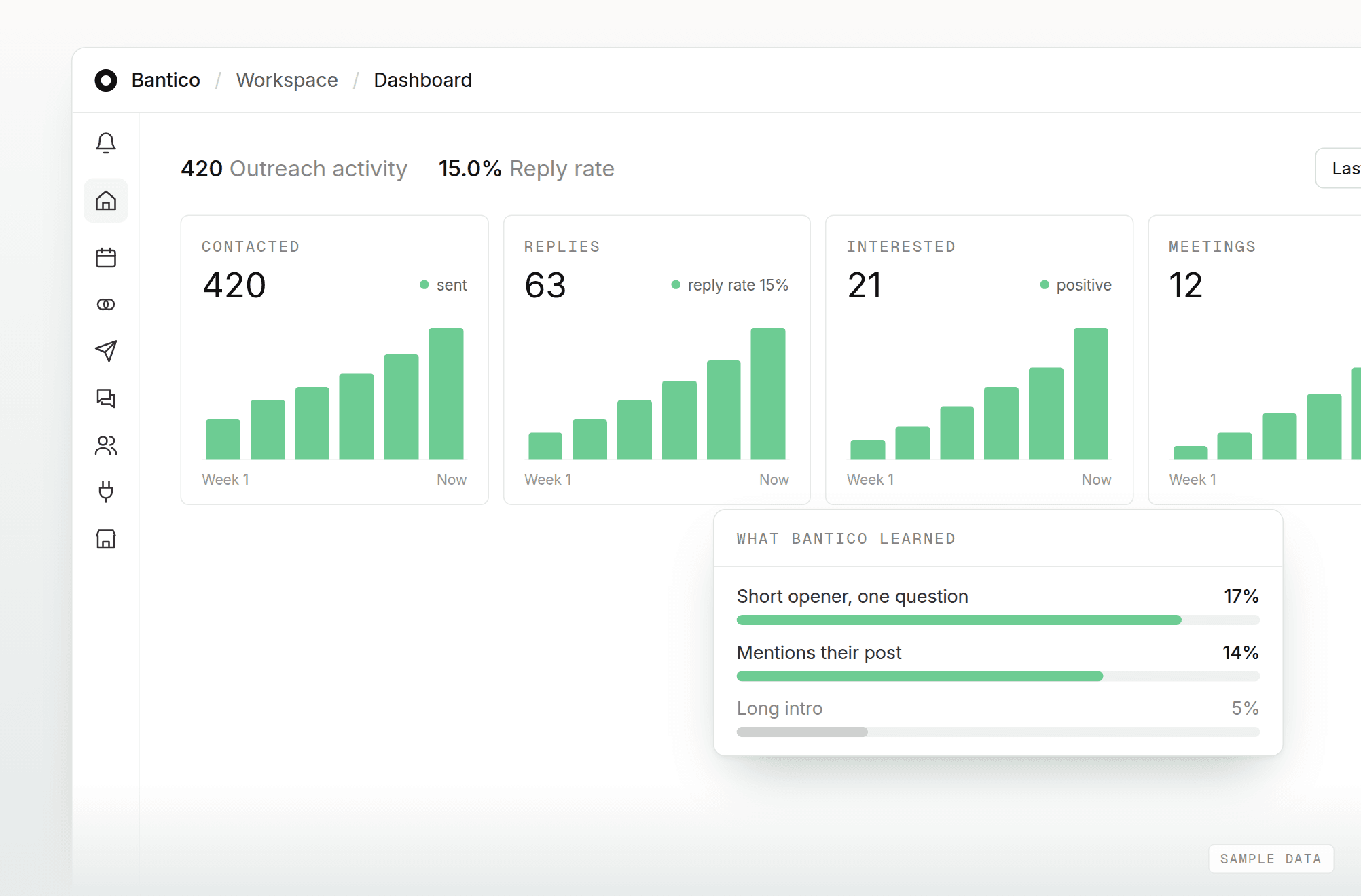Click 'Short opener, one question' text
Viewport: 1361px width, 896px height.
tap(852, 596)
